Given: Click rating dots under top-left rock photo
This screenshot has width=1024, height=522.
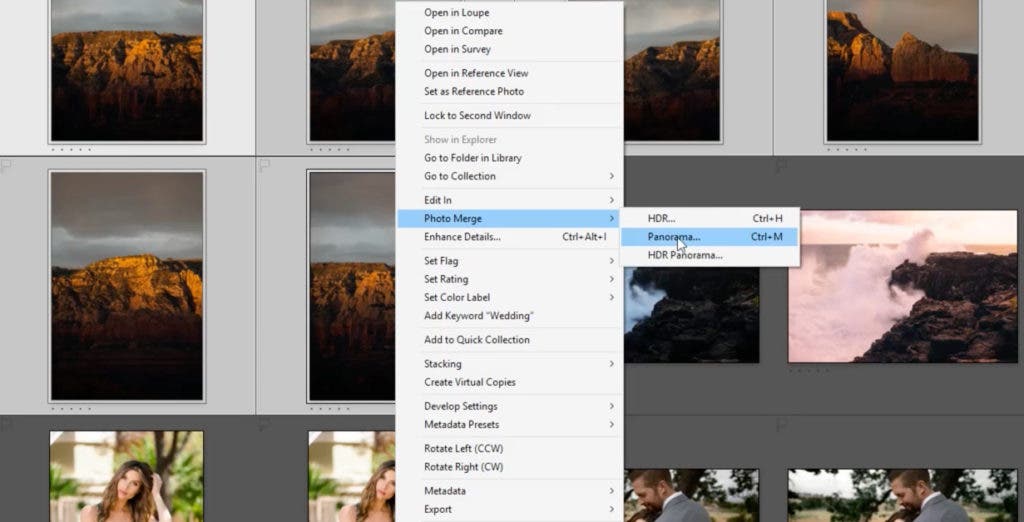Looking at the screenshot, I should point(70,150).
